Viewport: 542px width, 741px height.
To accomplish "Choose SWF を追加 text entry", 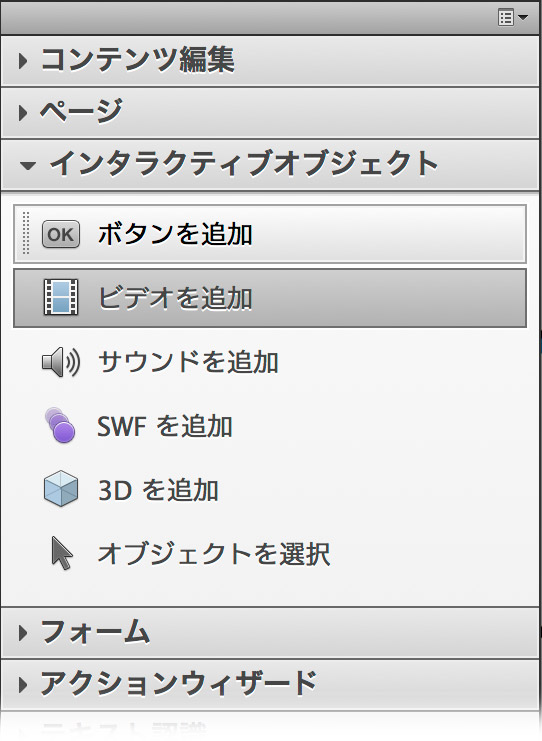I will coord(164,426).
